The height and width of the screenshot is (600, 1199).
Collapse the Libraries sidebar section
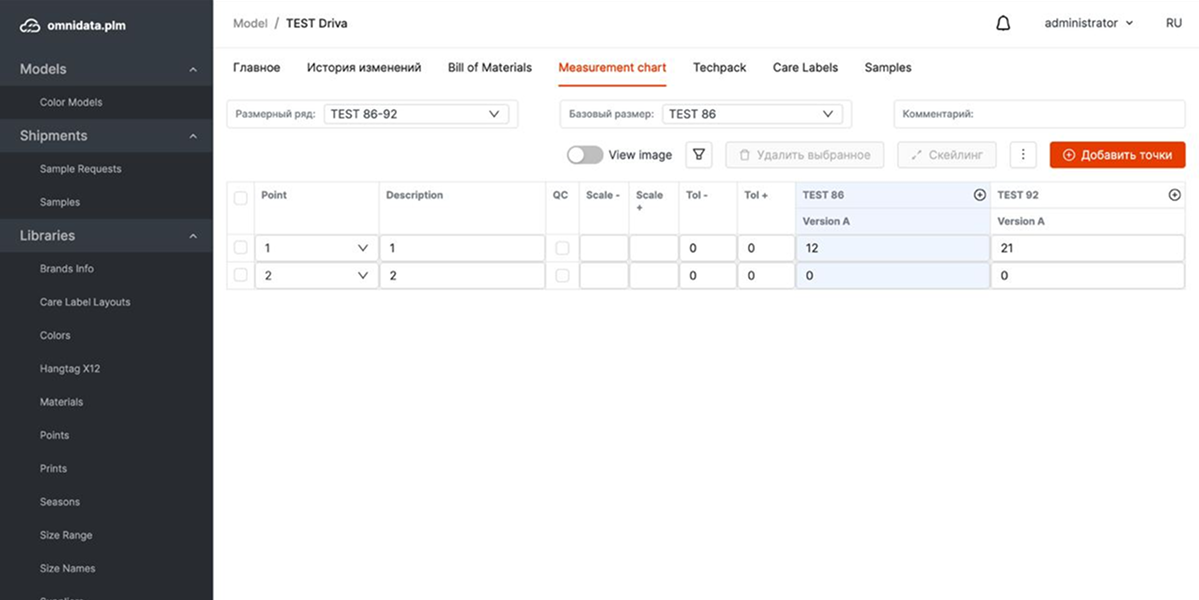coord(193,236)
